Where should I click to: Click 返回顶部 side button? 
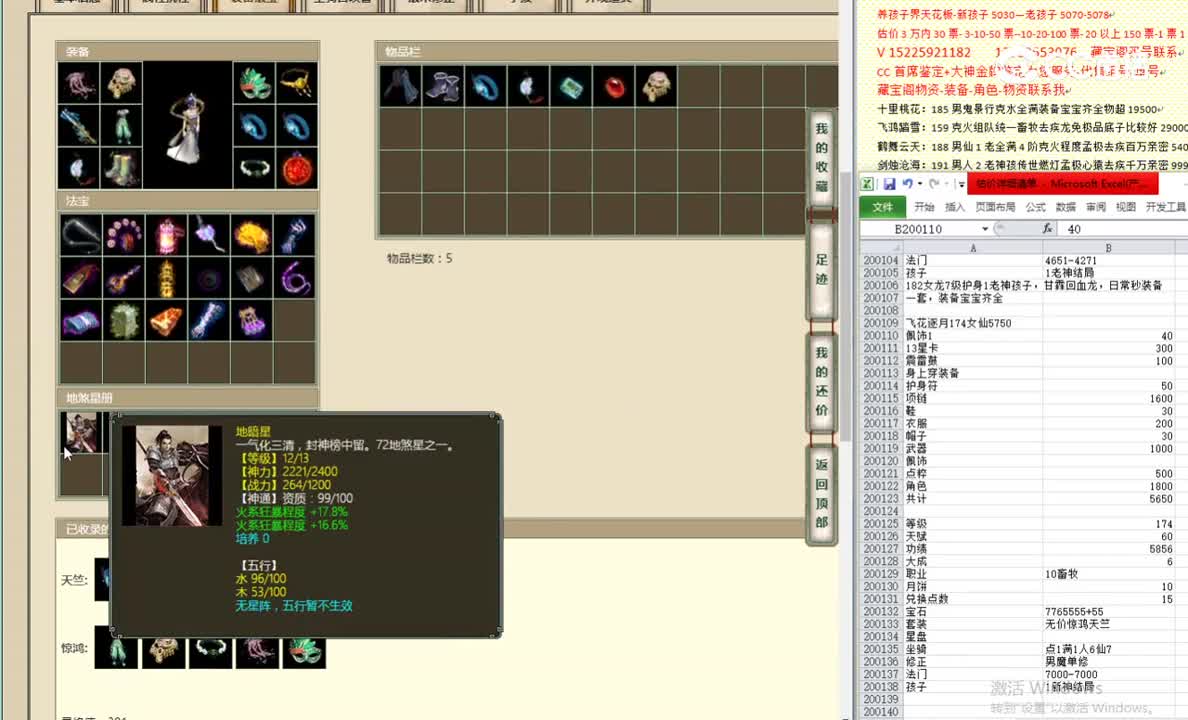821,493
